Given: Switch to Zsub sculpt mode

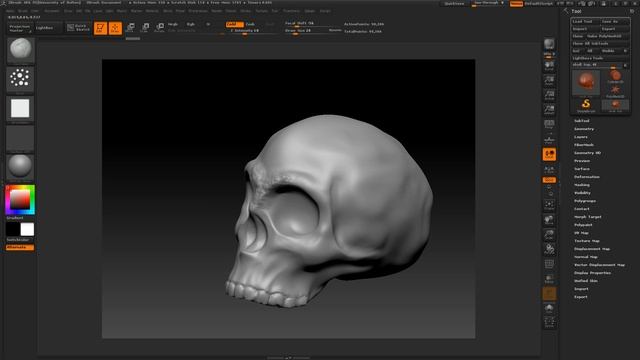Looking at the screenshot, I should pos(250,24).
